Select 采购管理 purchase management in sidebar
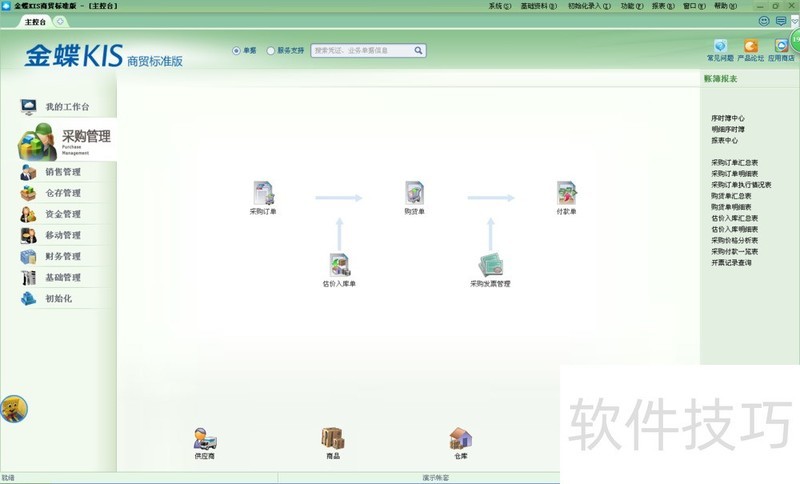This screenshot has width=800, height=484. point(66,140)
